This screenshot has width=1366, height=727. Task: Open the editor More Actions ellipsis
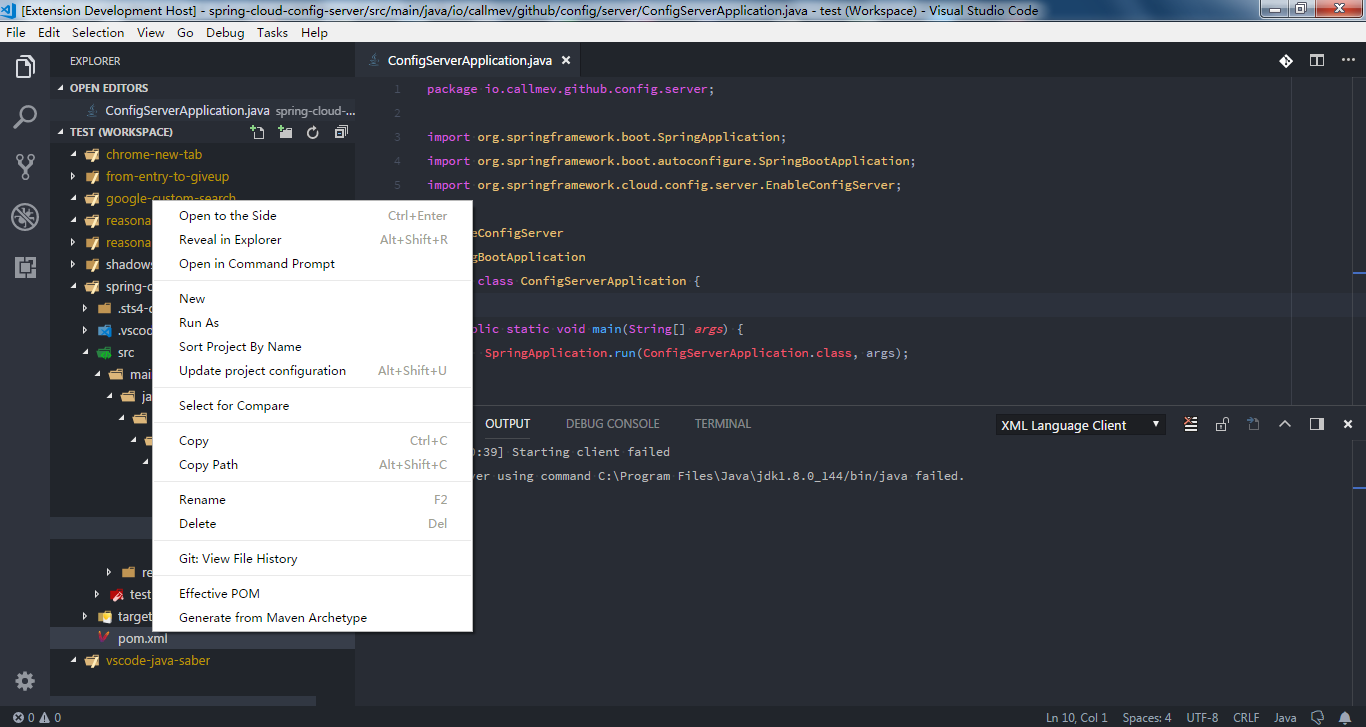coord(1347,61)
